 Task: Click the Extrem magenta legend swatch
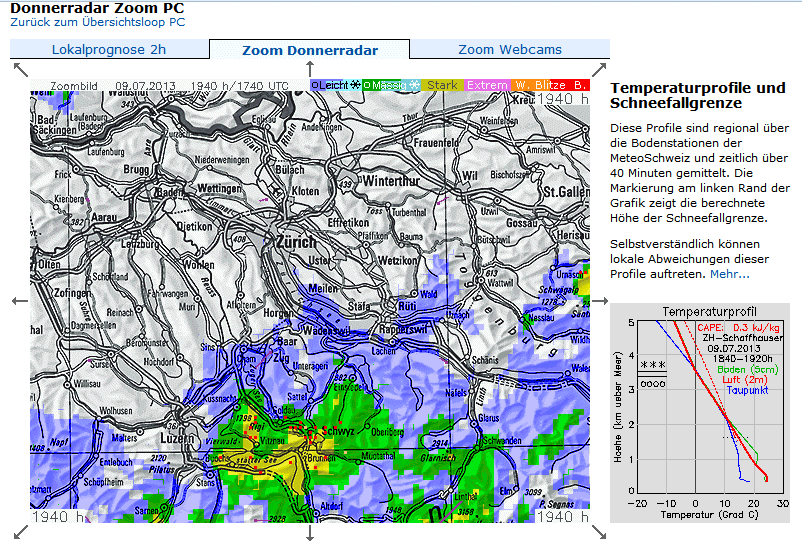coord(487,85)
